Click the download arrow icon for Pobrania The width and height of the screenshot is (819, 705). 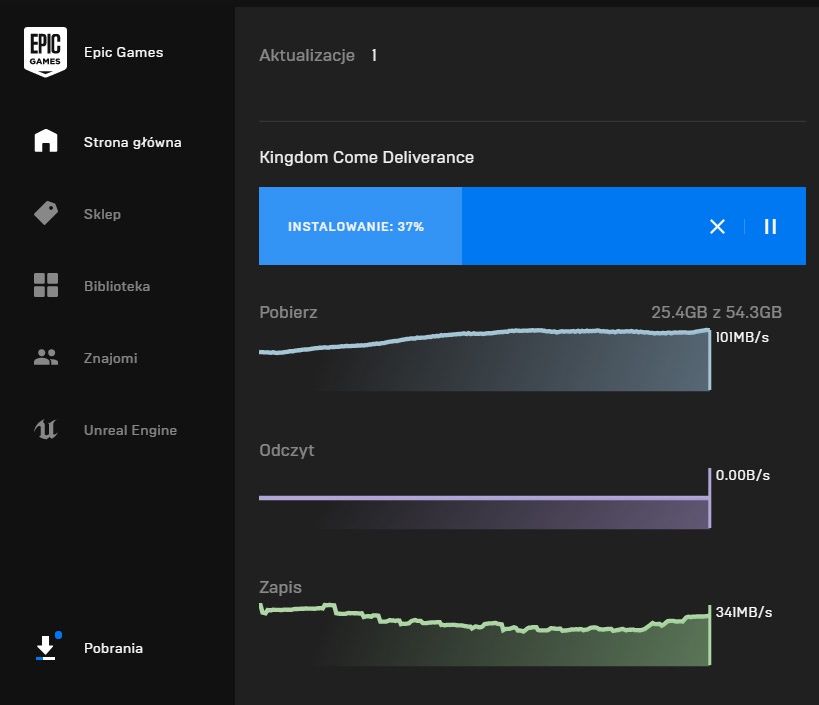46,648
